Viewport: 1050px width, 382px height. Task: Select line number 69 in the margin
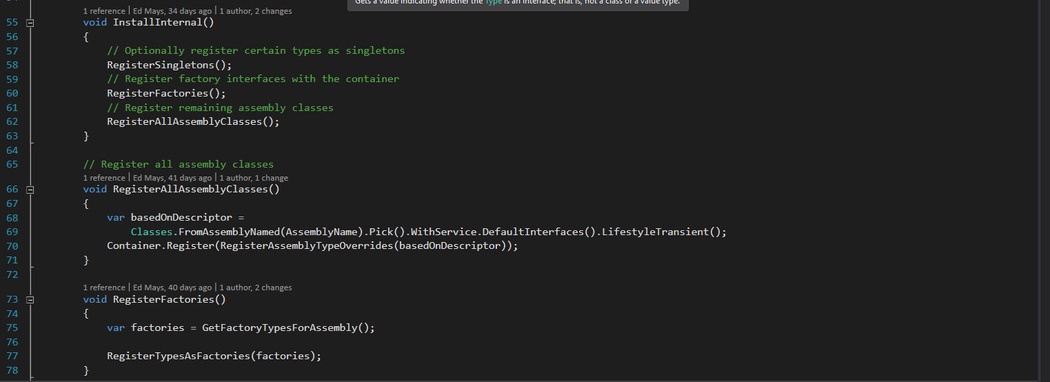(x=12, y=232)
